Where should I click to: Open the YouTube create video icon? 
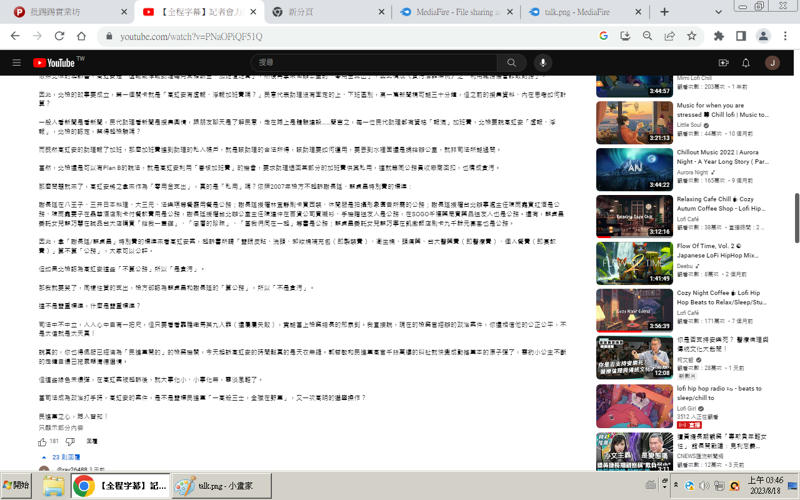click(x=723, y=63)
